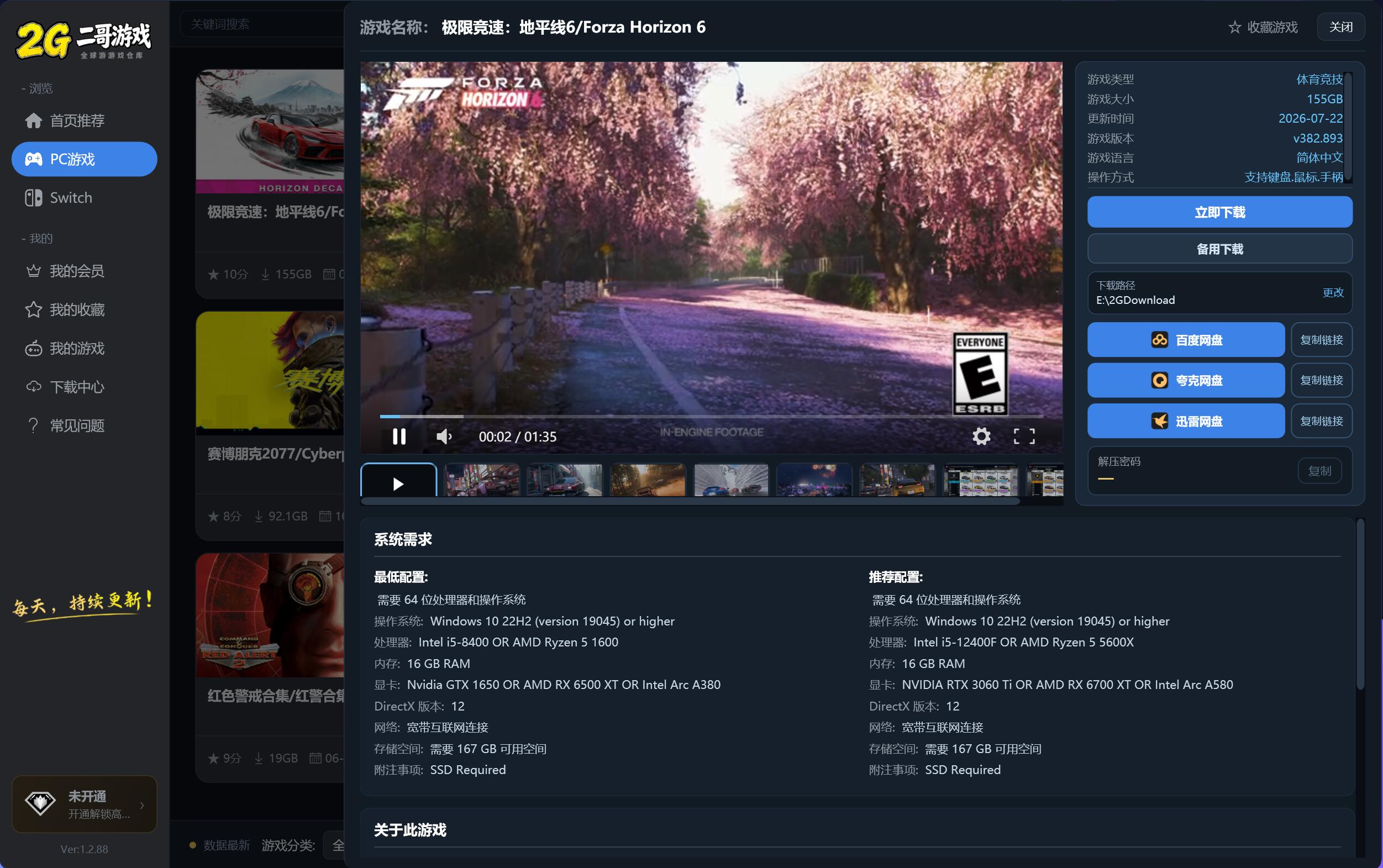
Task: Open the 红色警戒合集 game card image
Action: tap(270, 615)
